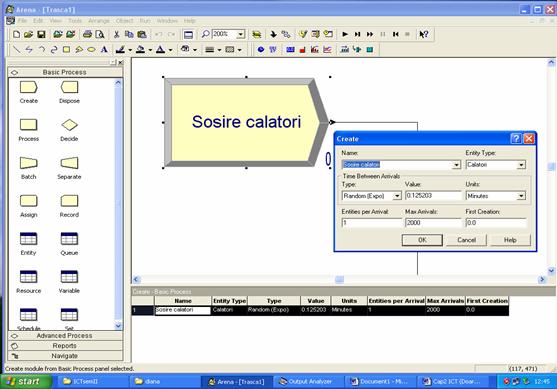557x389 pixels.
Task: Open the Navigate panel
Action: [x=65, y=356]
